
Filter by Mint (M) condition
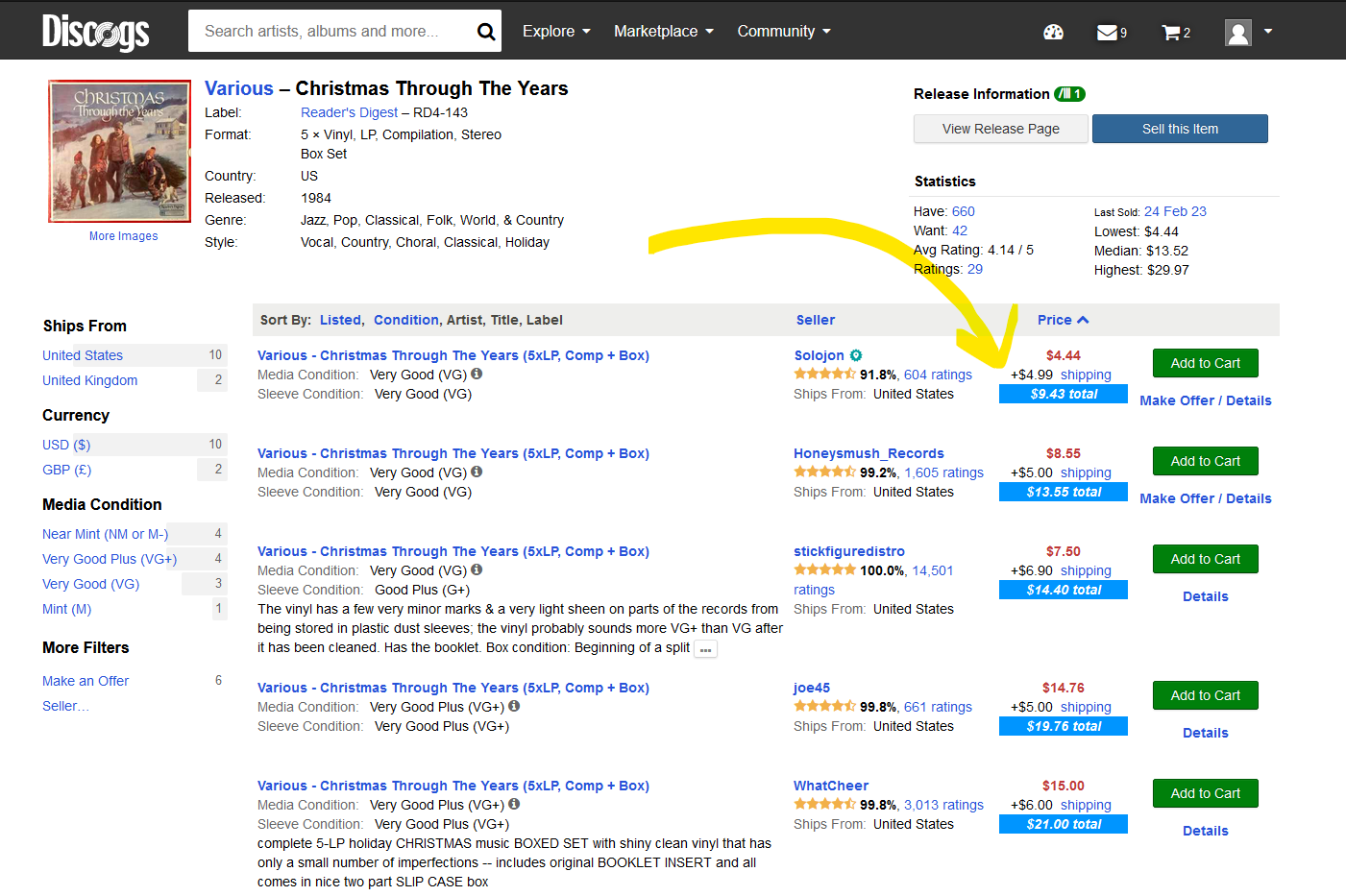coord(66,609)
